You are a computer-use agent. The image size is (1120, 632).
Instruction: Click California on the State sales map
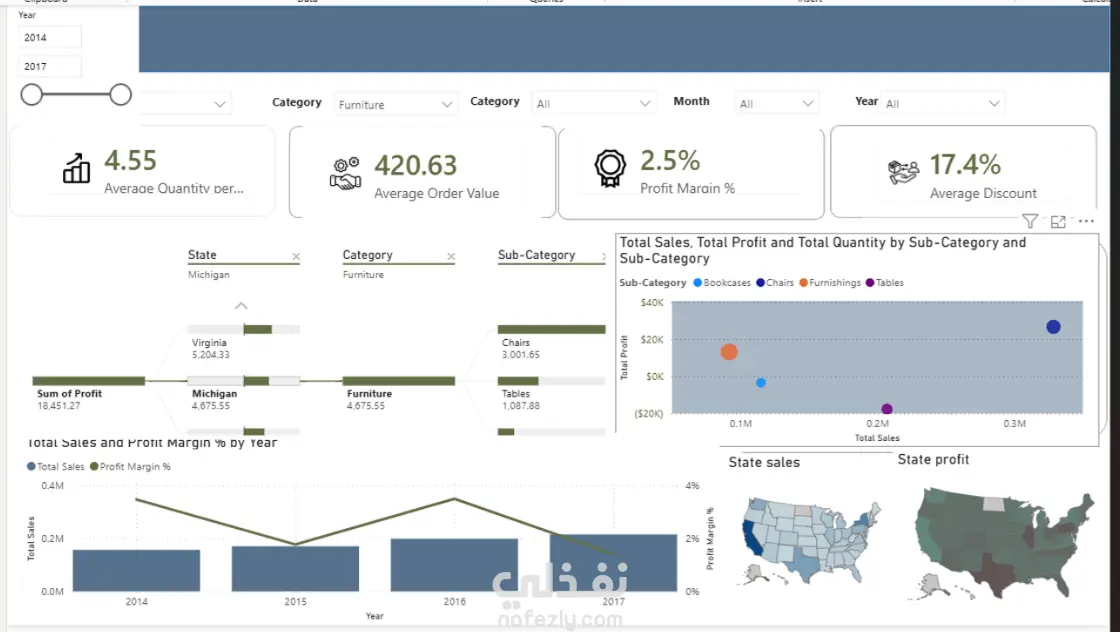point(754,538)
